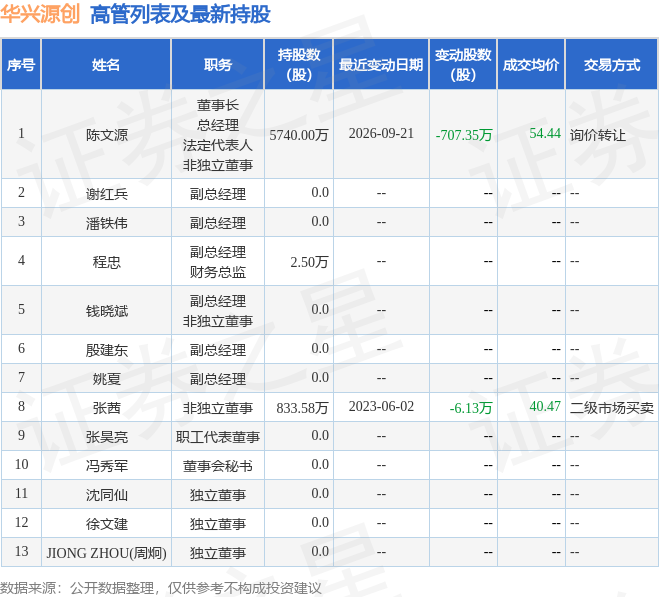659x597 pixels.
Task: Select the 变动股数(股) column header
Action: coord(463,64)
